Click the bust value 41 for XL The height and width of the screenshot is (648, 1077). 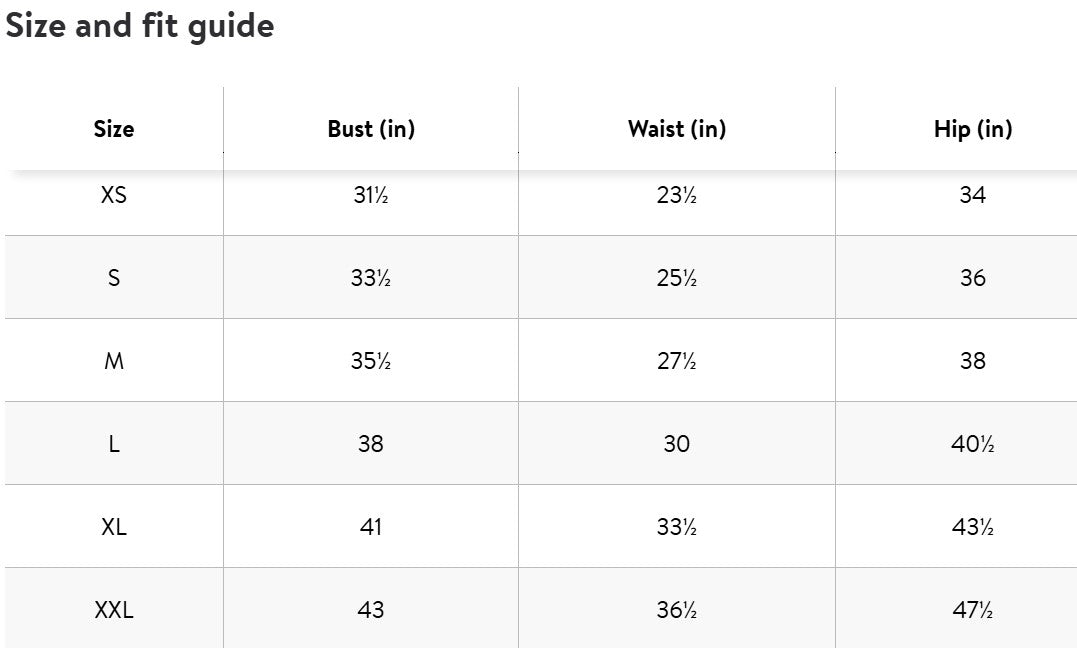[x=371, y=527]
